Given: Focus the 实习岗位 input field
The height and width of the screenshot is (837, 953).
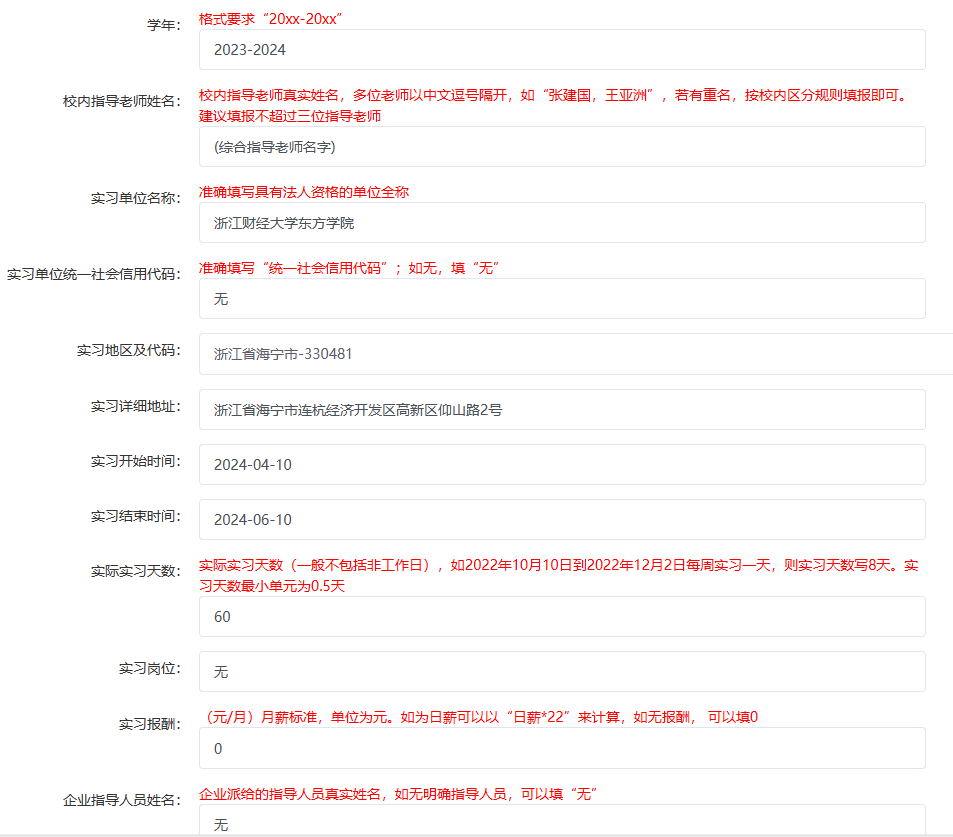Looking at the screenshot, I should [562, 672].
